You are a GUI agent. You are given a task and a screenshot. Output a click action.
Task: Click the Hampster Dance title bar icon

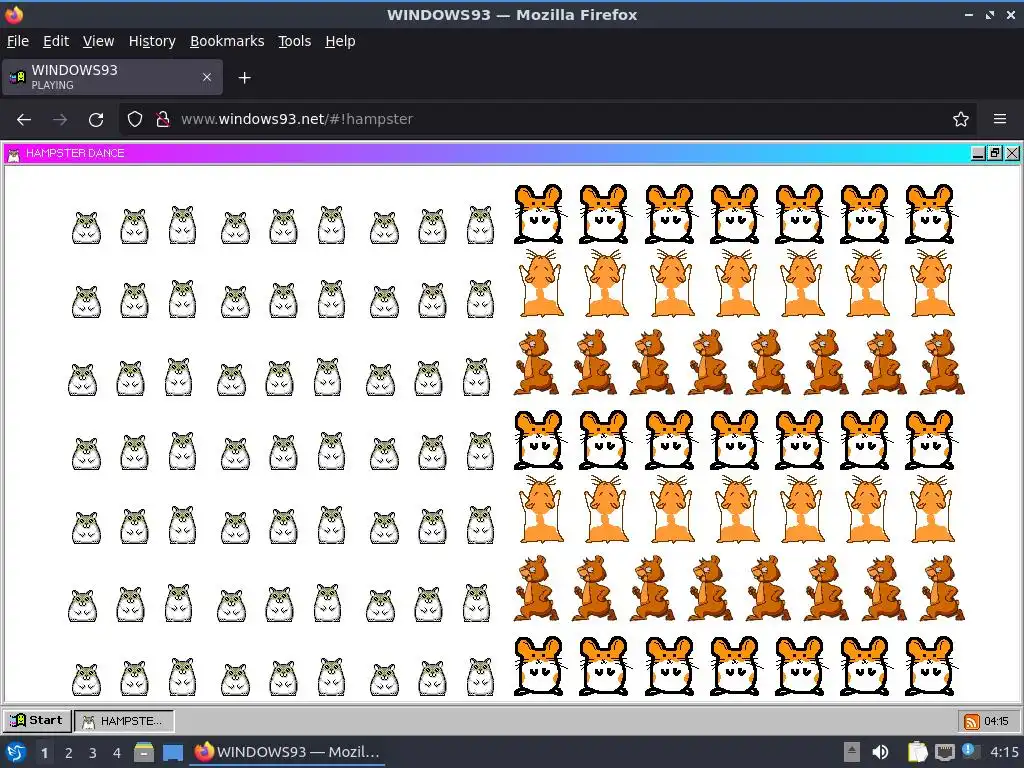(x=13, y=154)
